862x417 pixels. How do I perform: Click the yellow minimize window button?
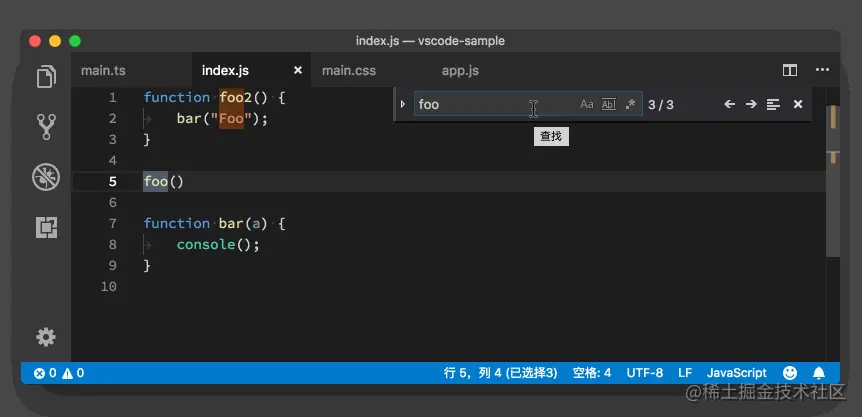pyautogui.click(x=55, y=41)
